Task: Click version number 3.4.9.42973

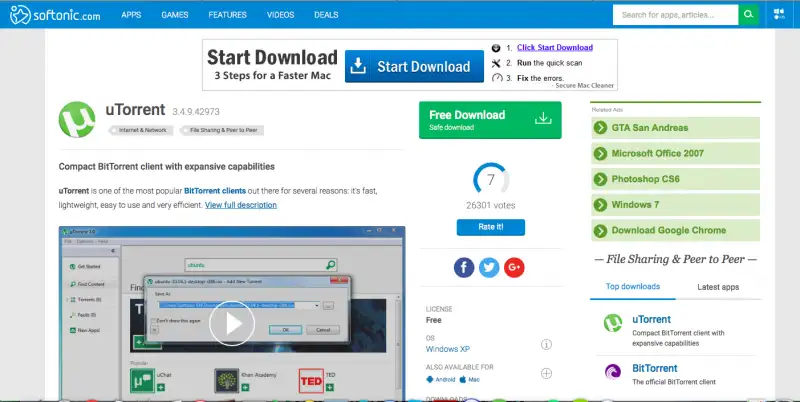Action: click(196, 112)
